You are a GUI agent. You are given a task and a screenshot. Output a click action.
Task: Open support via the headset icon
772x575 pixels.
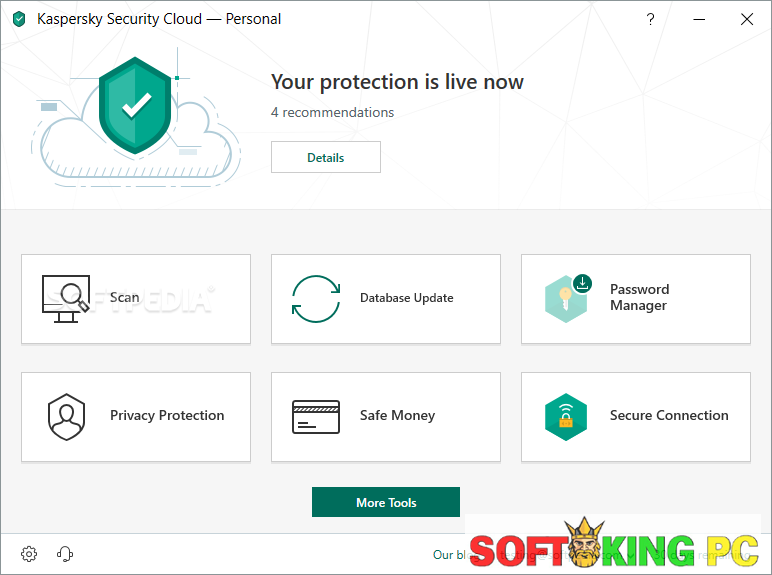tap(65, 554)
